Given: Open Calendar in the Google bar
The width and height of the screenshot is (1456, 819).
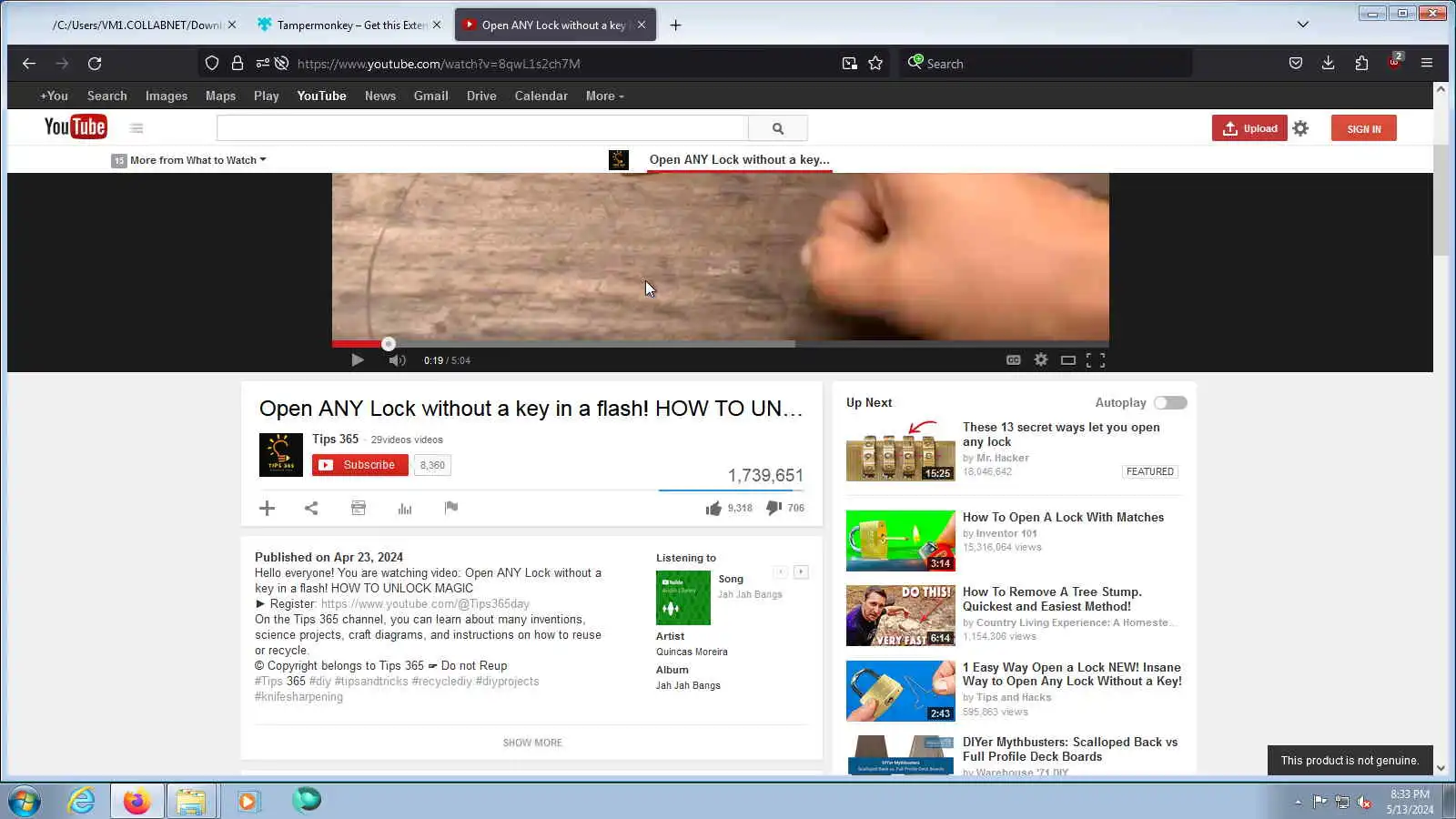Looking at the screenshot, I should [541, 96].
